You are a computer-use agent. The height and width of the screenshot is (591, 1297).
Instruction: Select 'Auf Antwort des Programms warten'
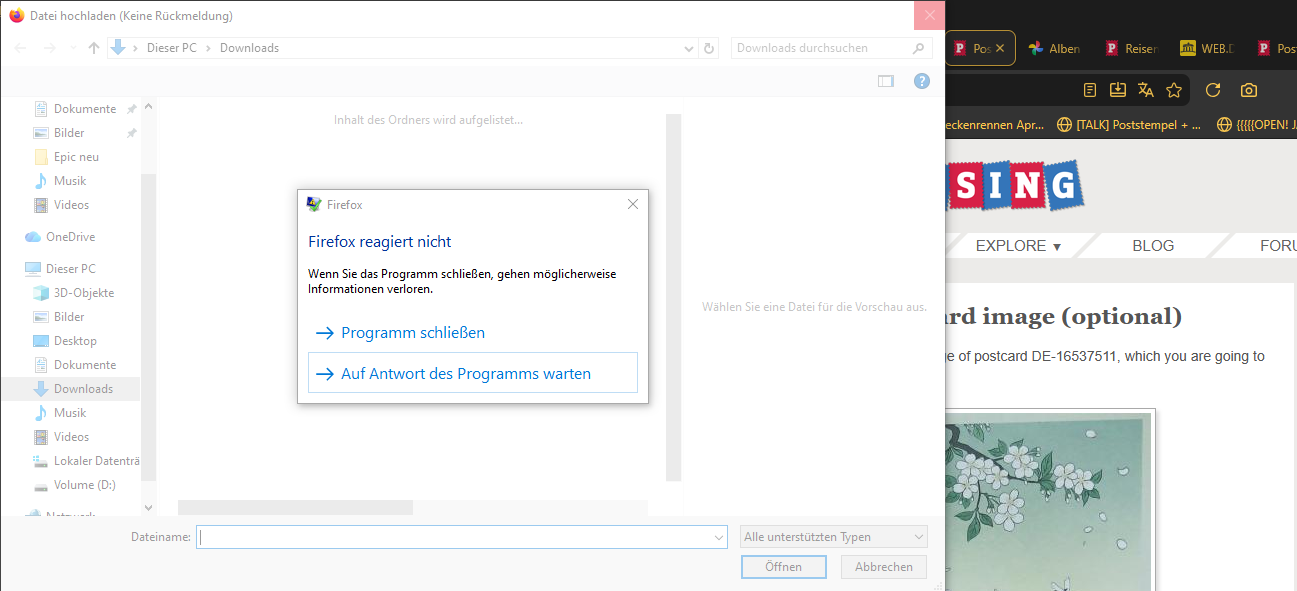(x=465, y=374)
